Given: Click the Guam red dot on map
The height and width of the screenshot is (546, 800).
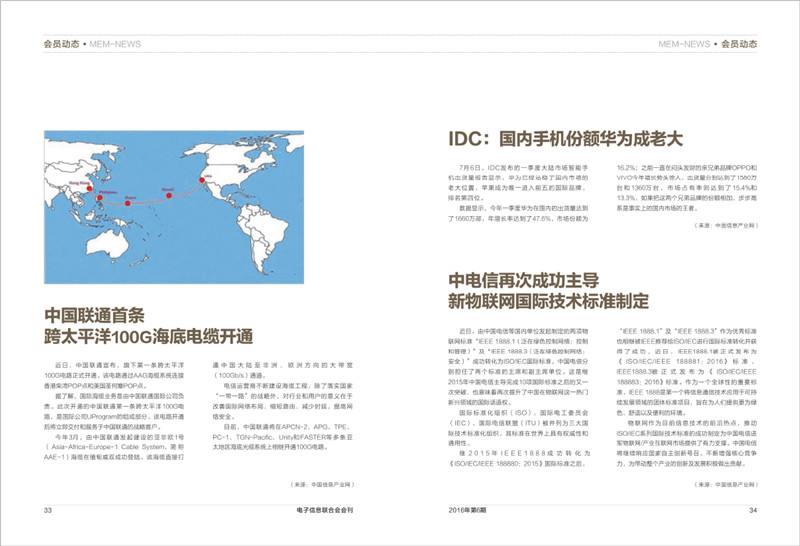Looking at the screenshot, I should point(128,204).
